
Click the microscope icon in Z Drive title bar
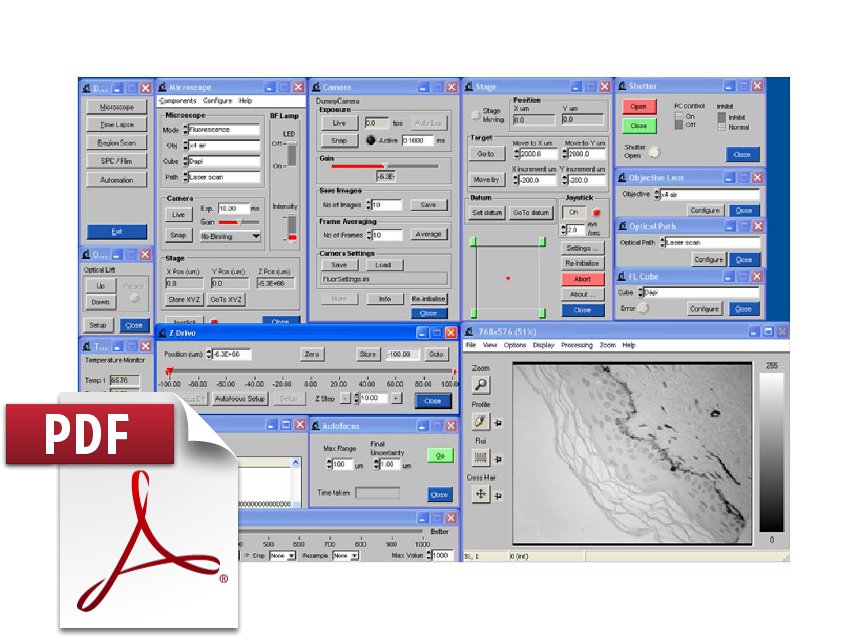pyautogui.click(x=163, y=332)
